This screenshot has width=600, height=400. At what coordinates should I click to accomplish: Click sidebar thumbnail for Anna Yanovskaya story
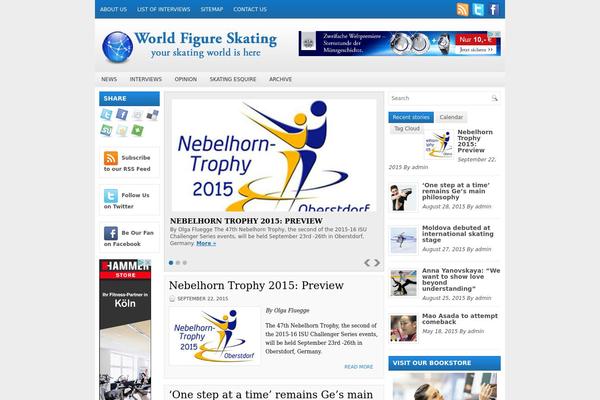tap(403, 283)
